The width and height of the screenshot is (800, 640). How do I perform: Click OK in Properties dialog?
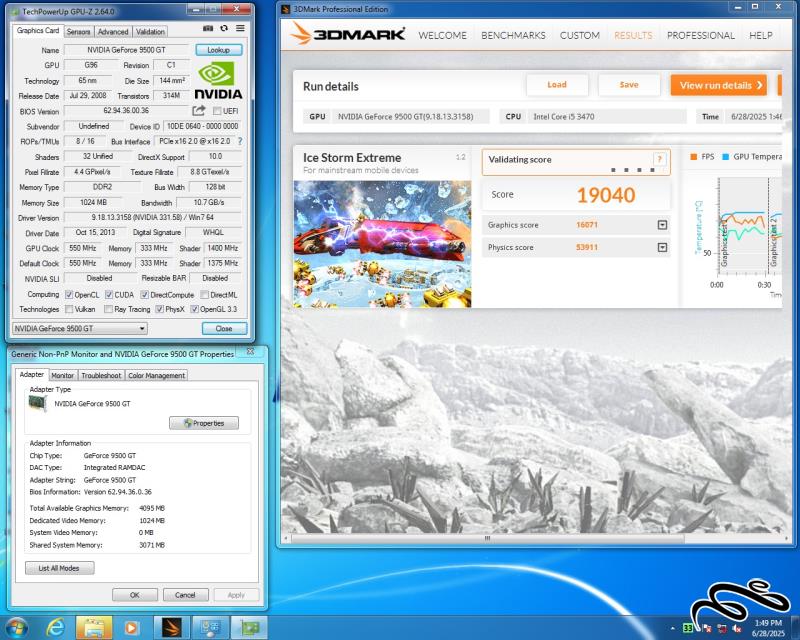pos(135,595)
